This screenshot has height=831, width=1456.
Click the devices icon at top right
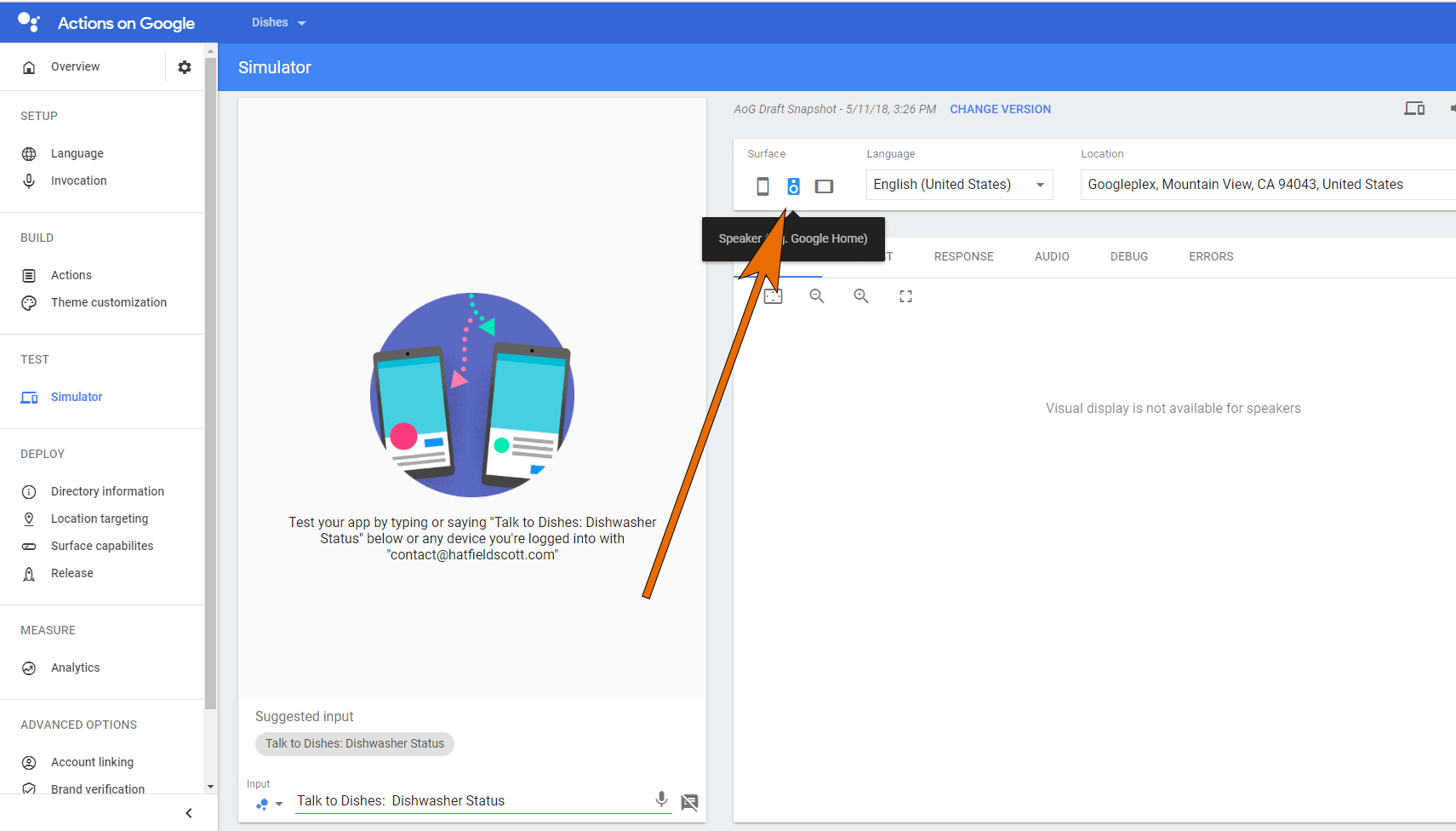1414,108
